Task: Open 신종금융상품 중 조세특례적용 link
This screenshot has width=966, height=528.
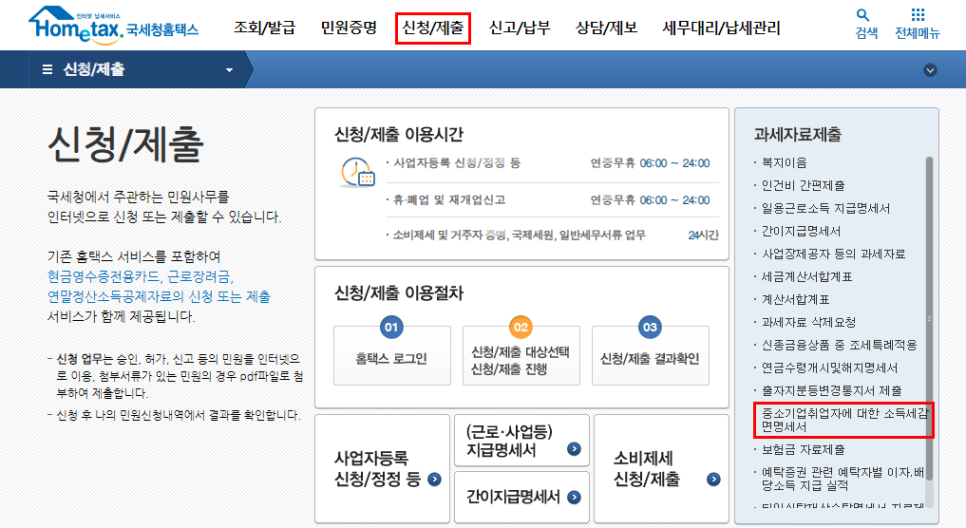Action: (839, 345)
